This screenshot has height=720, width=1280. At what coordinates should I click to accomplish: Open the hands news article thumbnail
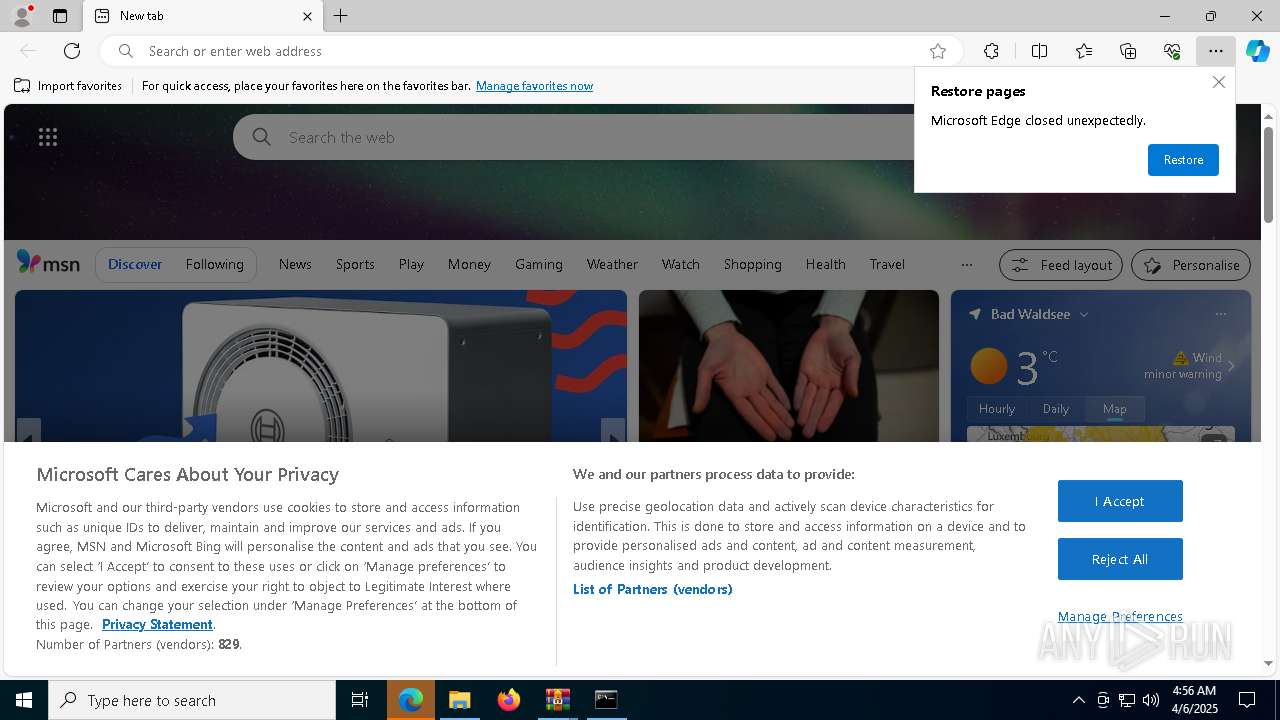(x=789, y=366)
